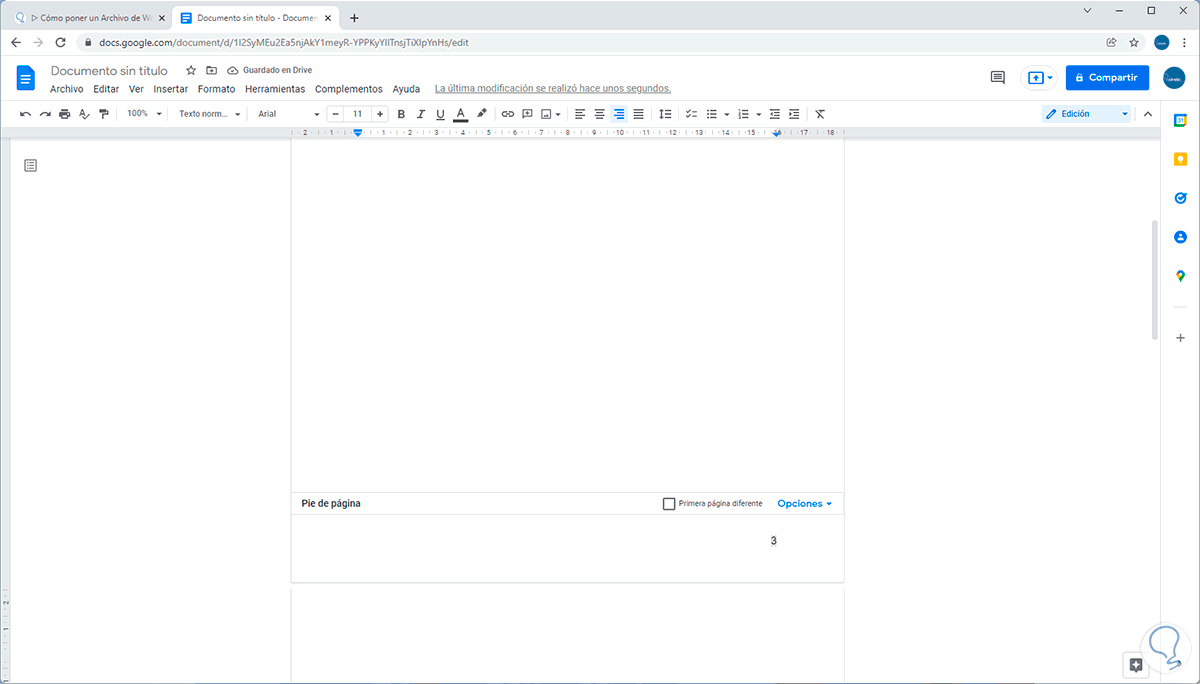Click the spell check icon
The width and height of the screenshot is (1200, 684).
[84, 114]
